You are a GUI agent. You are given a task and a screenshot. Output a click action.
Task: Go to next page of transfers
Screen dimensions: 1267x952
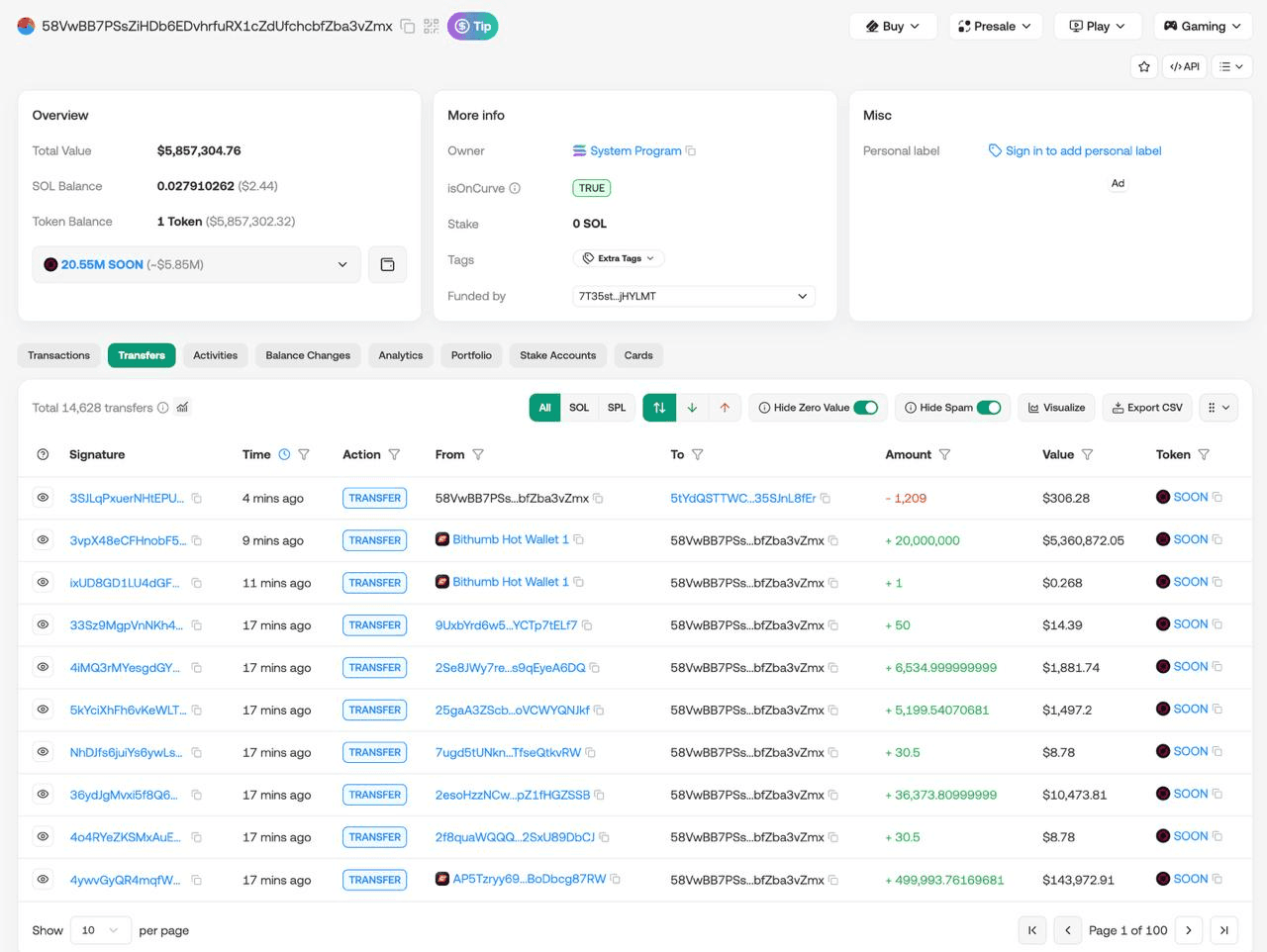tap(1189, 930)
